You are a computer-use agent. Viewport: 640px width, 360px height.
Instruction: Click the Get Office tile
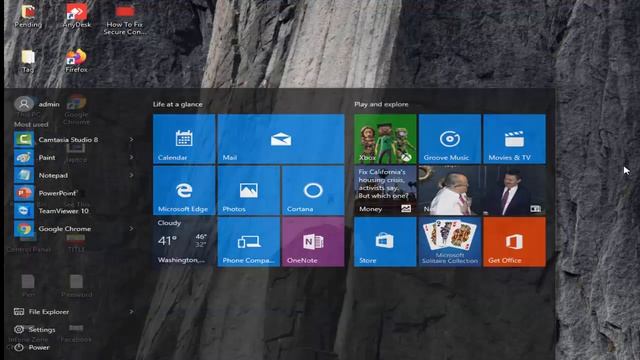pos(514,242)
